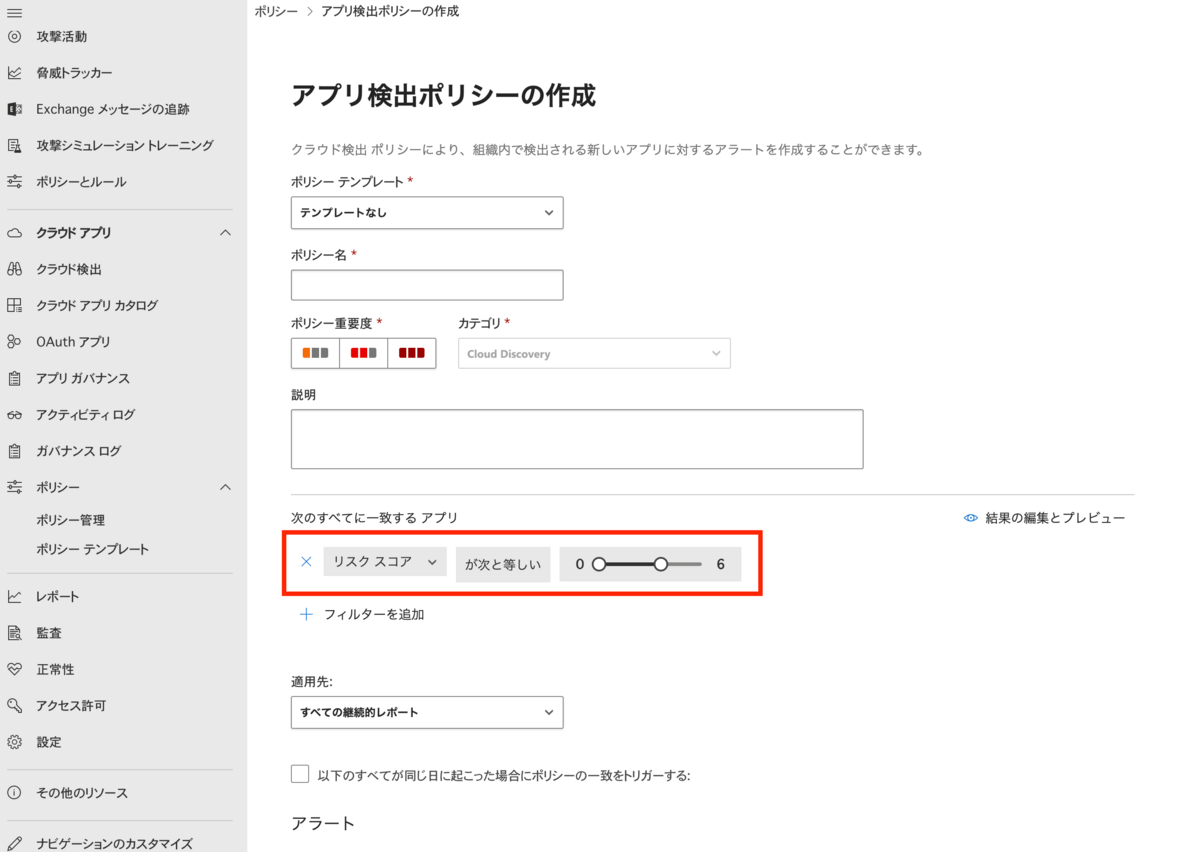Screen dimensions: 1200x852
Task: Click the クラウド検出 binoculars icon
Action: [14, 269]
